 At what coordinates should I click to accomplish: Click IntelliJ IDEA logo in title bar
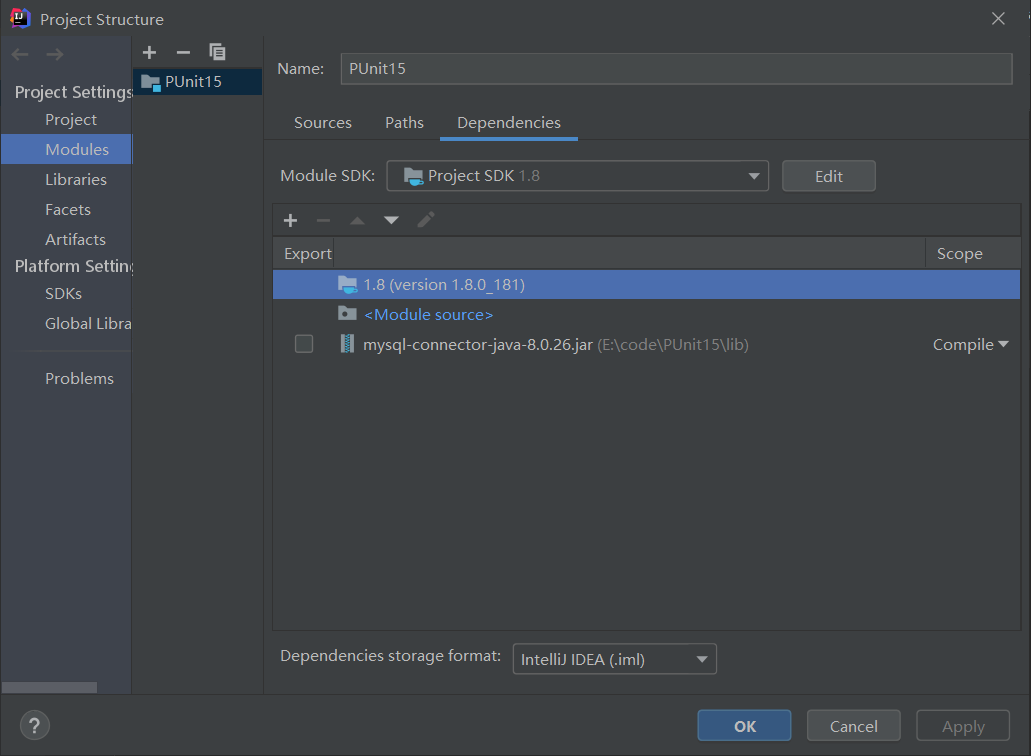[x=20, y=18]
